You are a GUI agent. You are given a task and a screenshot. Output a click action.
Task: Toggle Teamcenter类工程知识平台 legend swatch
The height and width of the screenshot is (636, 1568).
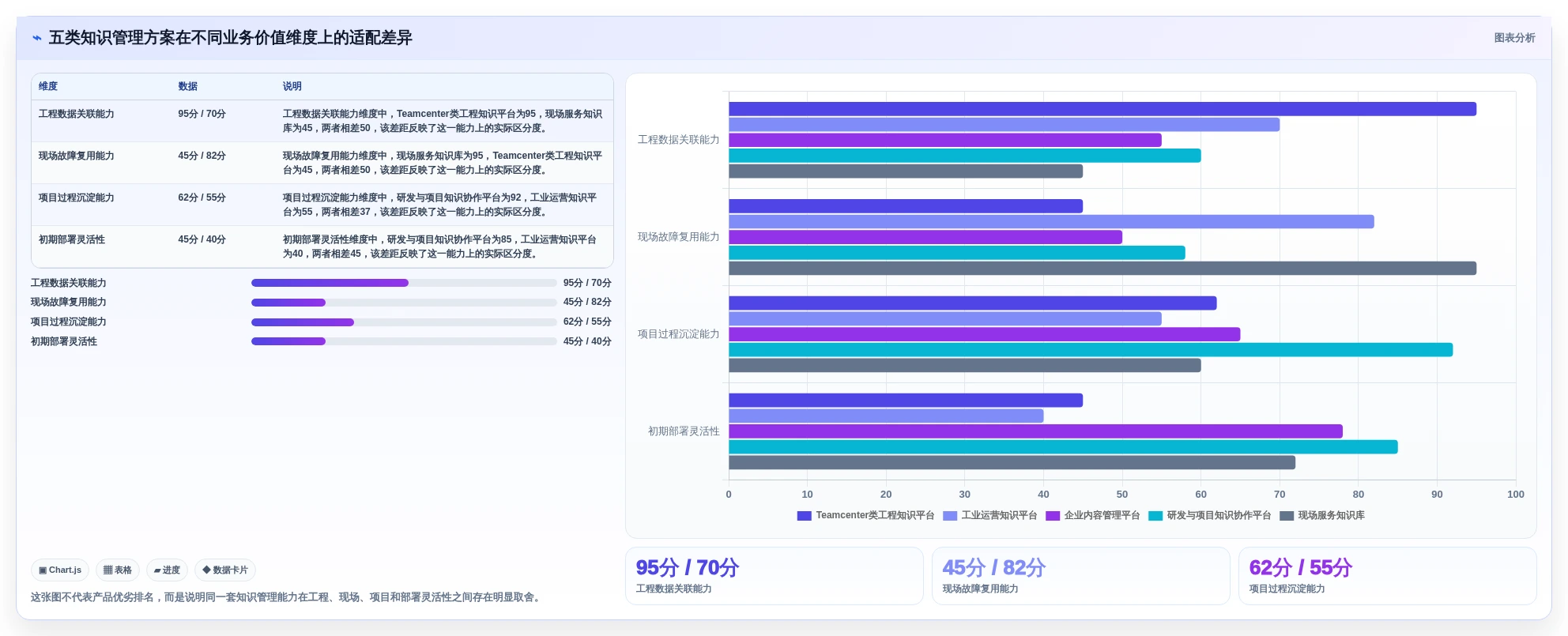pos(805,516)
